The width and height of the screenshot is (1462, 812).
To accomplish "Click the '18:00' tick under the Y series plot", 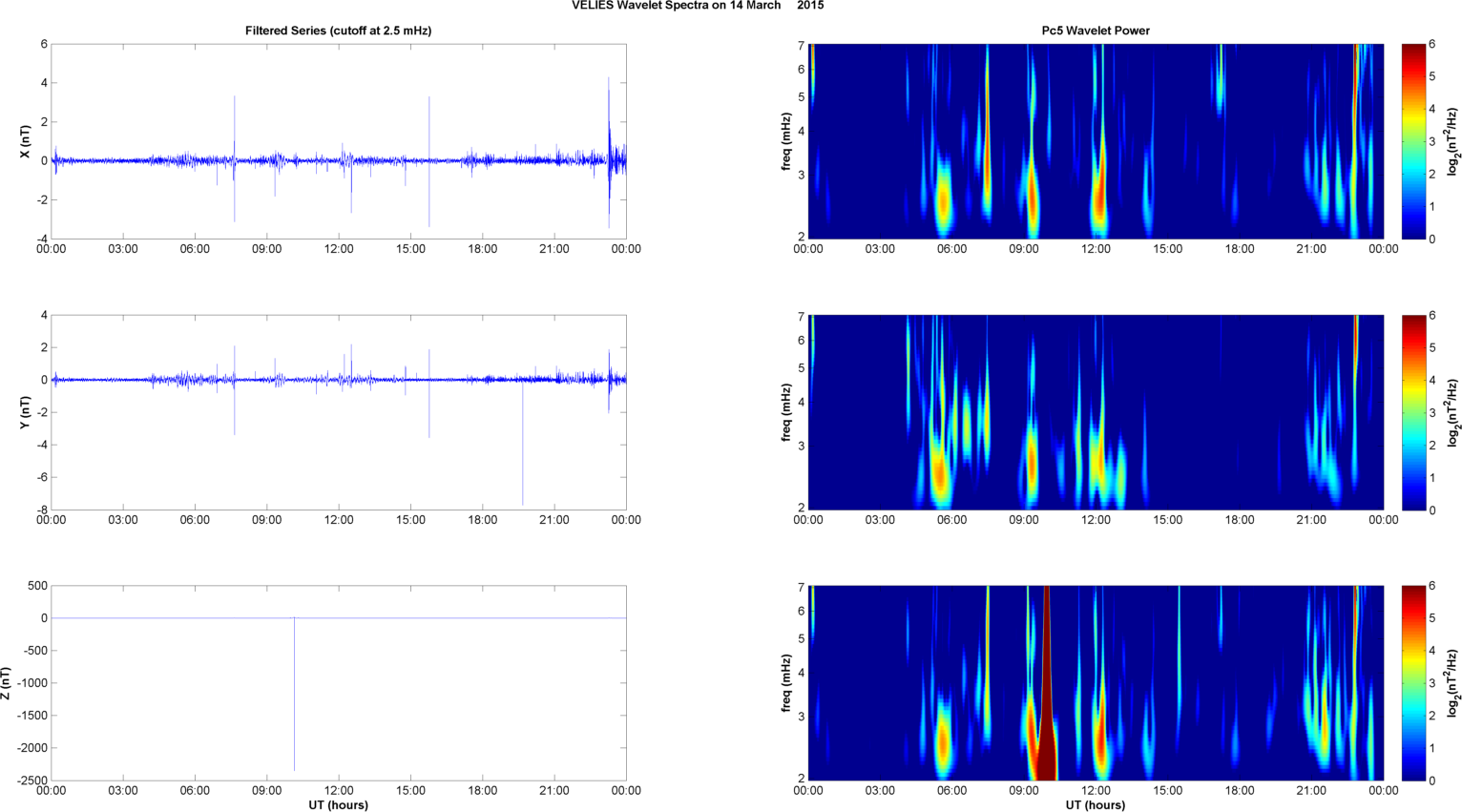I will coord(483,520).
